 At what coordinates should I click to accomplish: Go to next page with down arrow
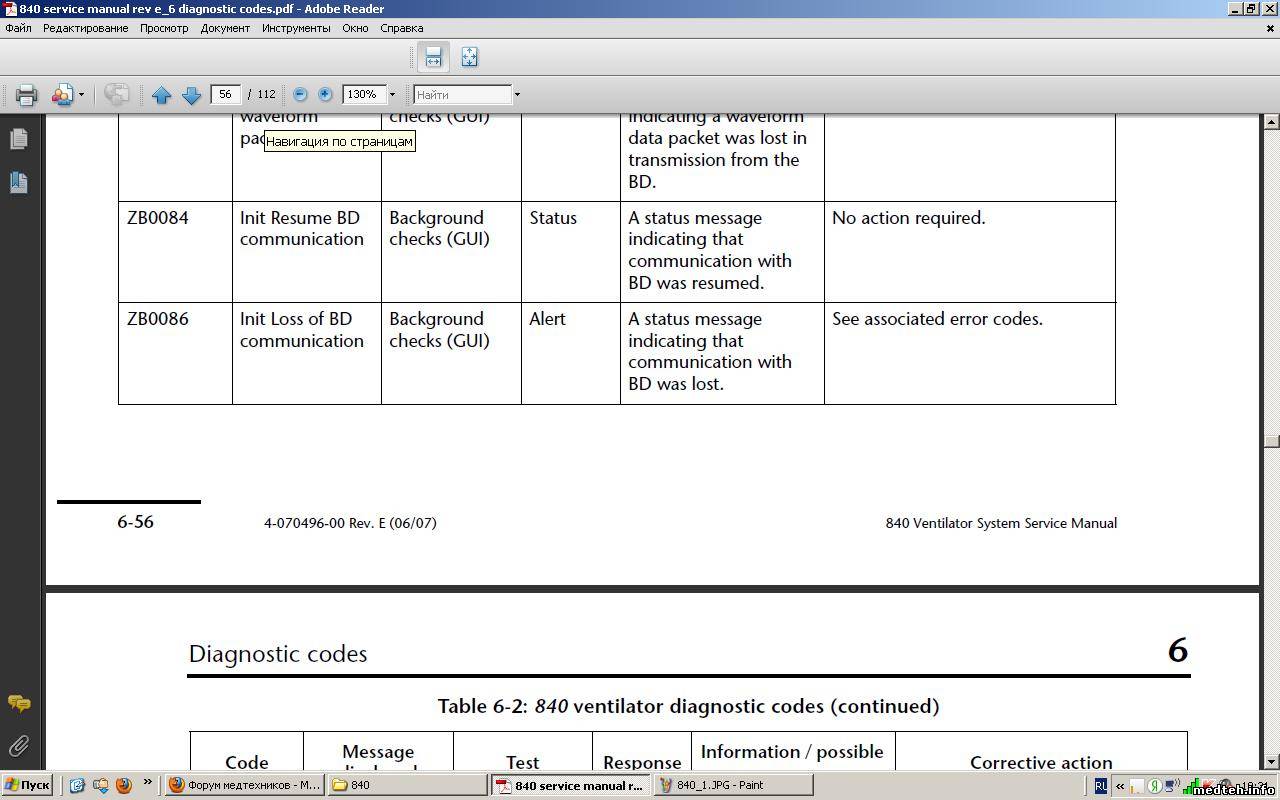coord(191,95)
